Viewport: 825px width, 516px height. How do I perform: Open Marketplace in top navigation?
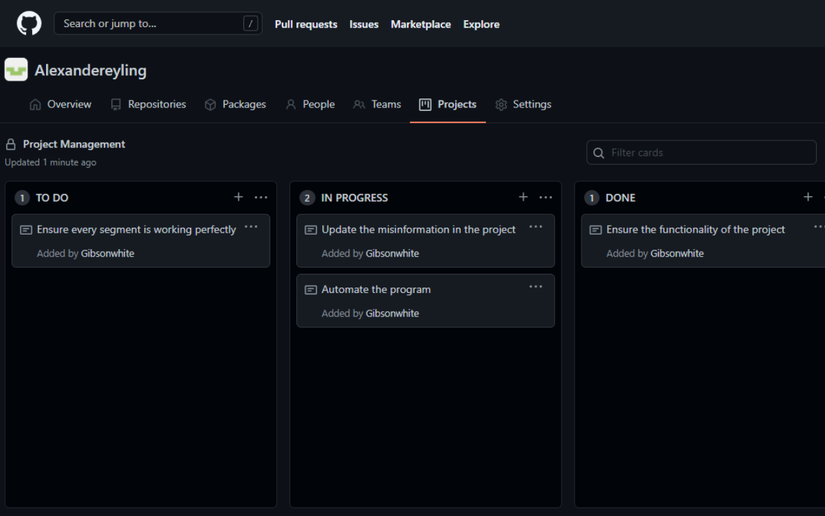(x=420, y=24)
